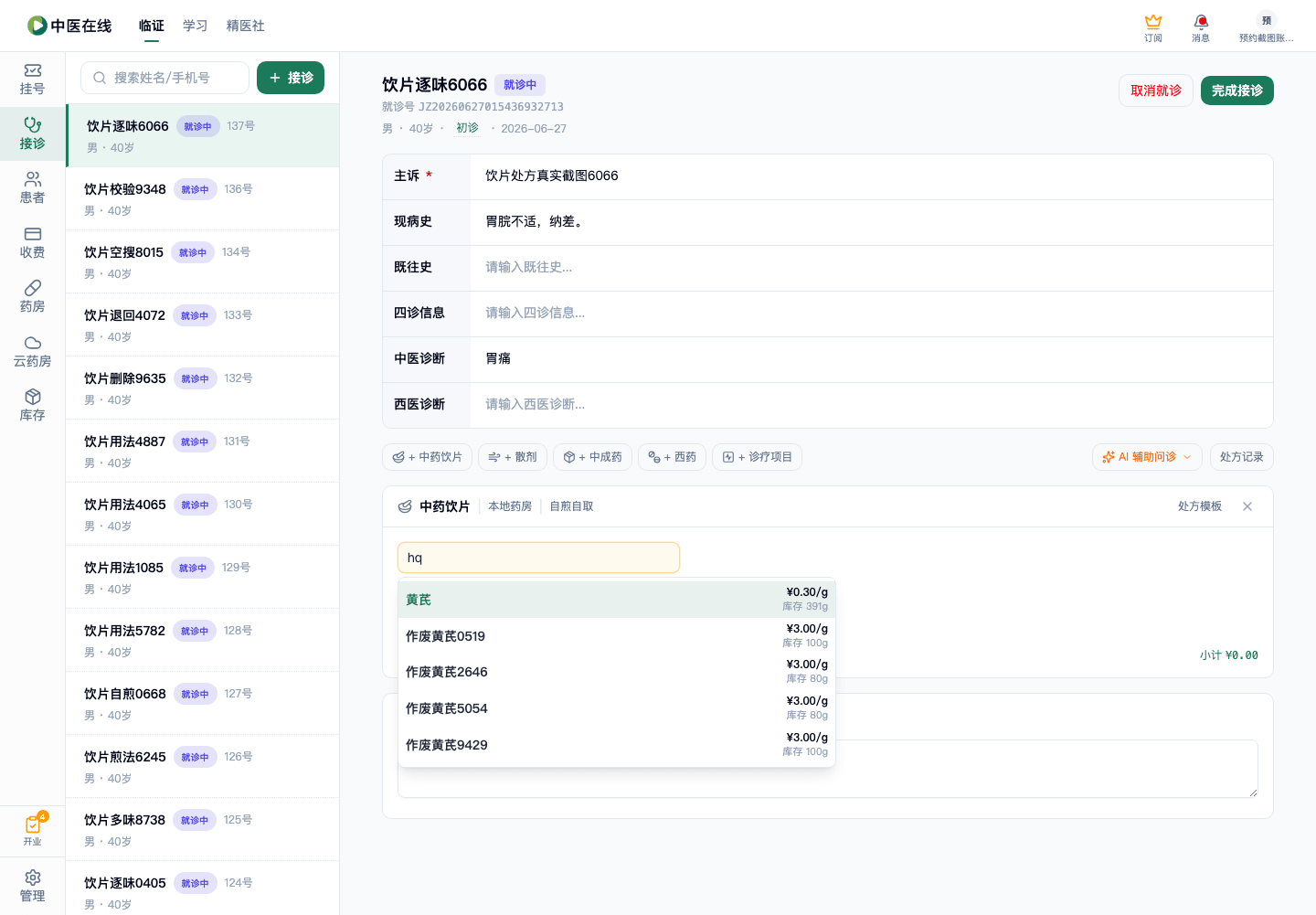The height and width of the screenshot is (915, 1316).
Task: Open the 云药房 cloud pharmacy sidebar icon
Action: click(32, 351)
